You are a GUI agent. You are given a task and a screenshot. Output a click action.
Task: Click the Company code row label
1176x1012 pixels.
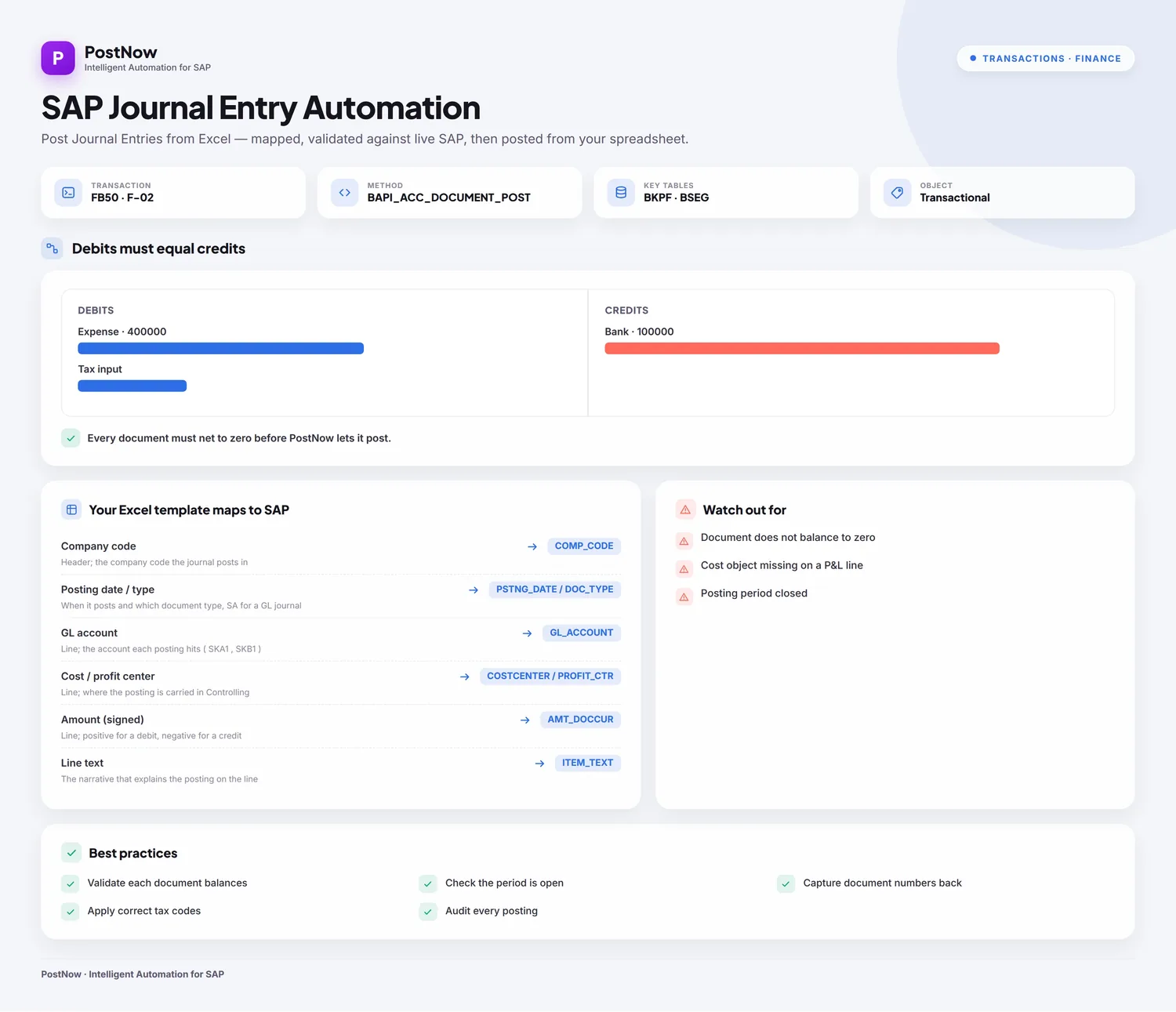point(99,546)
